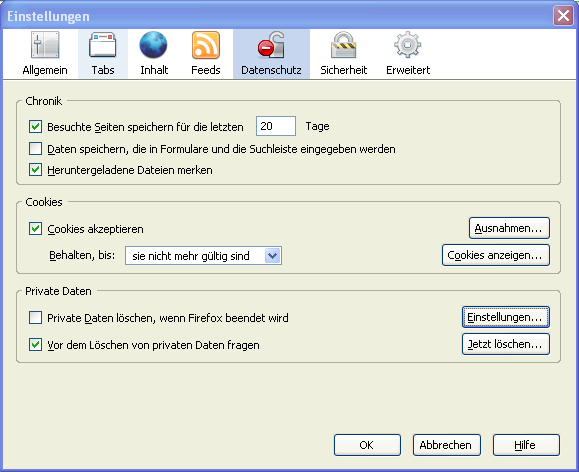Click the Cookies anzeigen button
The width and height of the screenshot is (579, 472).
point(496,255)
